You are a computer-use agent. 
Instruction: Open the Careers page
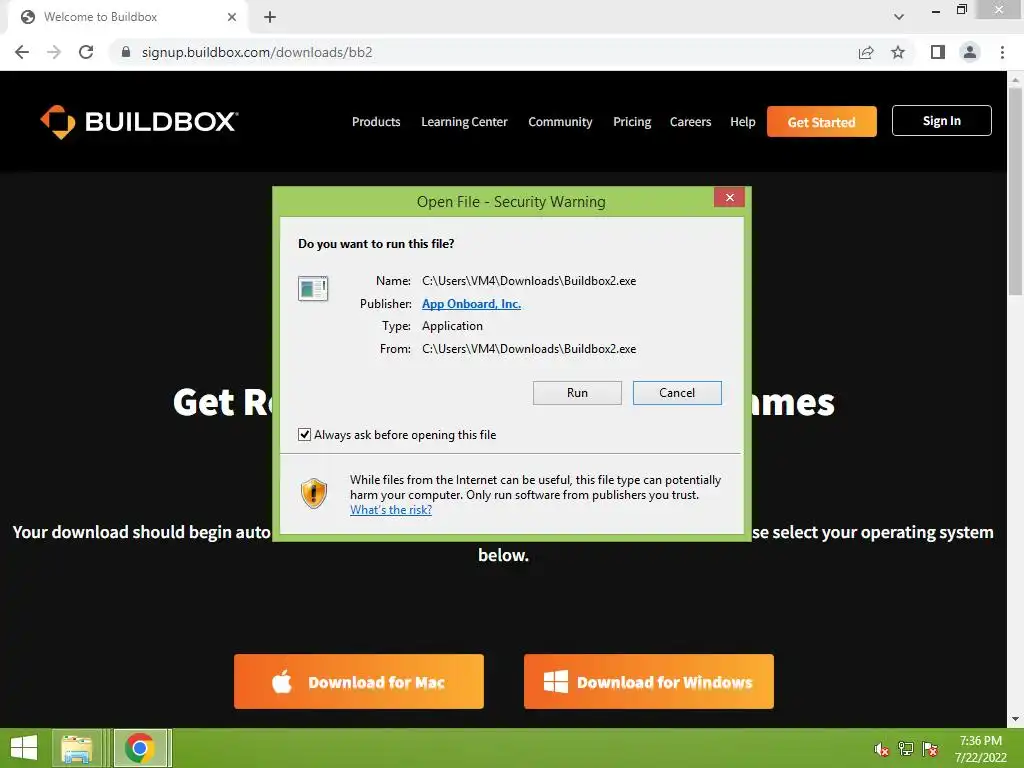[690, 121]
